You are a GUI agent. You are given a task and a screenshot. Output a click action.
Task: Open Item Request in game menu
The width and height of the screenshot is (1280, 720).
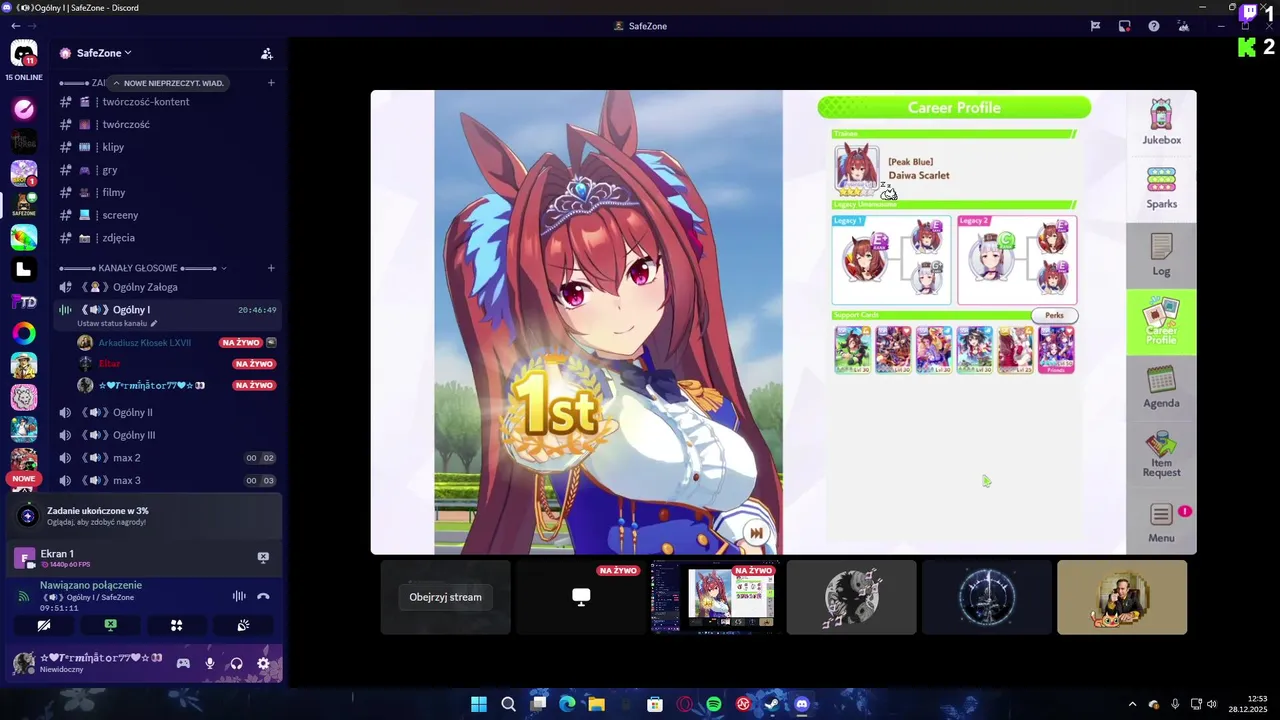click(1161, 454)
